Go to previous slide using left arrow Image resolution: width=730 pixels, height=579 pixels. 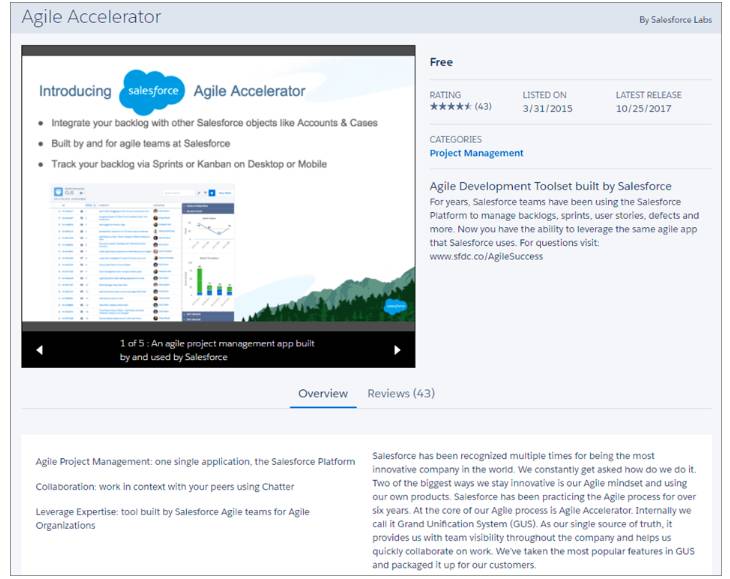(x=40, y=350)
